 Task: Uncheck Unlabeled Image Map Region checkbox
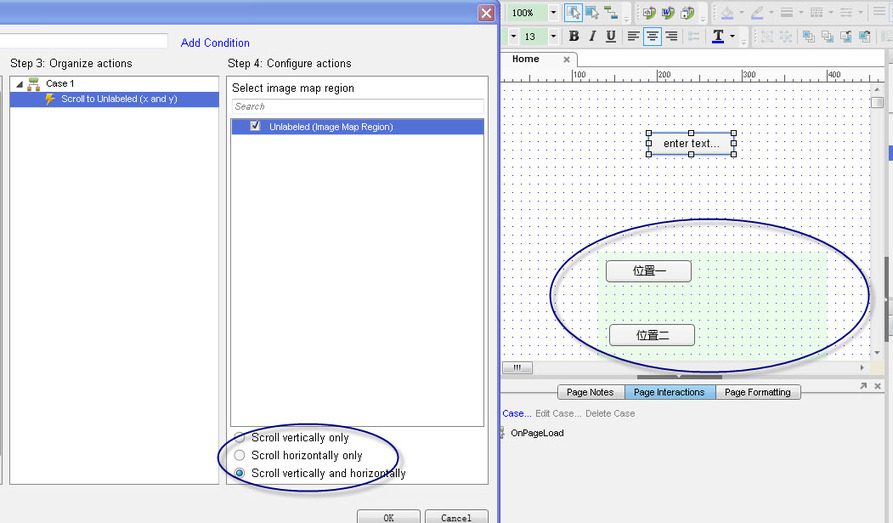pos(255,126)
